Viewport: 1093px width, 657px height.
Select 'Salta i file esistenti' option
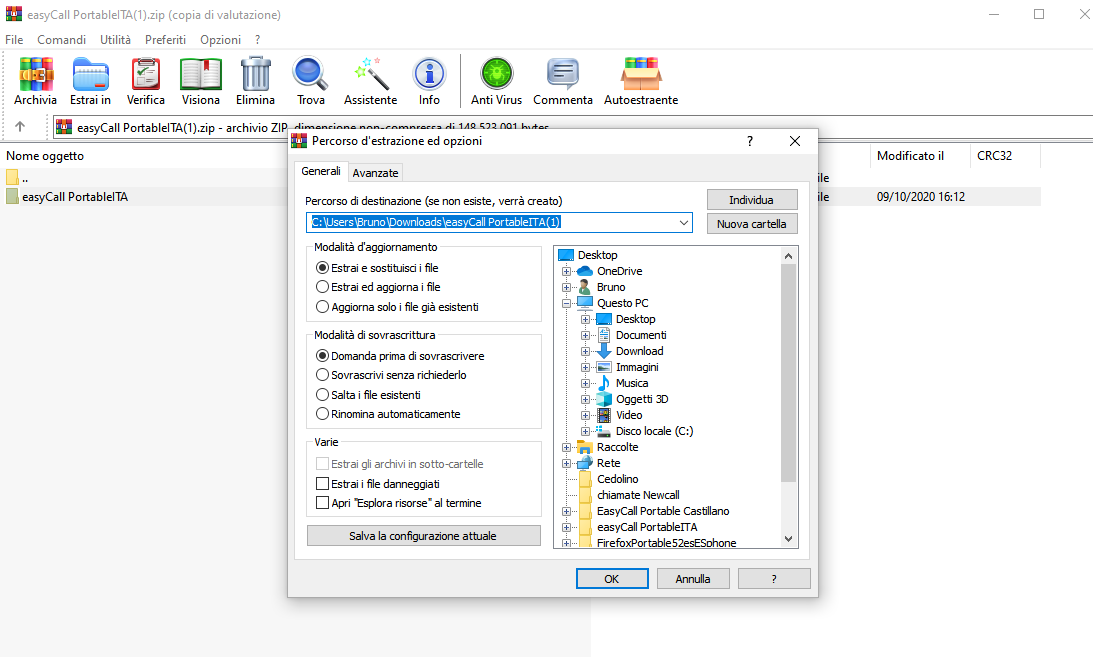[322, 394]
